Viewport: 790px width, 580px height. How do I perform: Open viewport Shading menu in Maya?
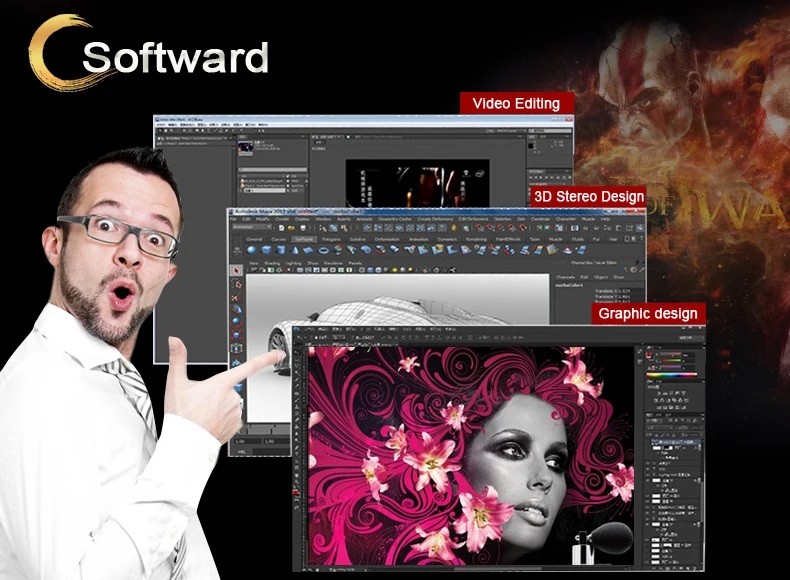[x=272, y=263]
